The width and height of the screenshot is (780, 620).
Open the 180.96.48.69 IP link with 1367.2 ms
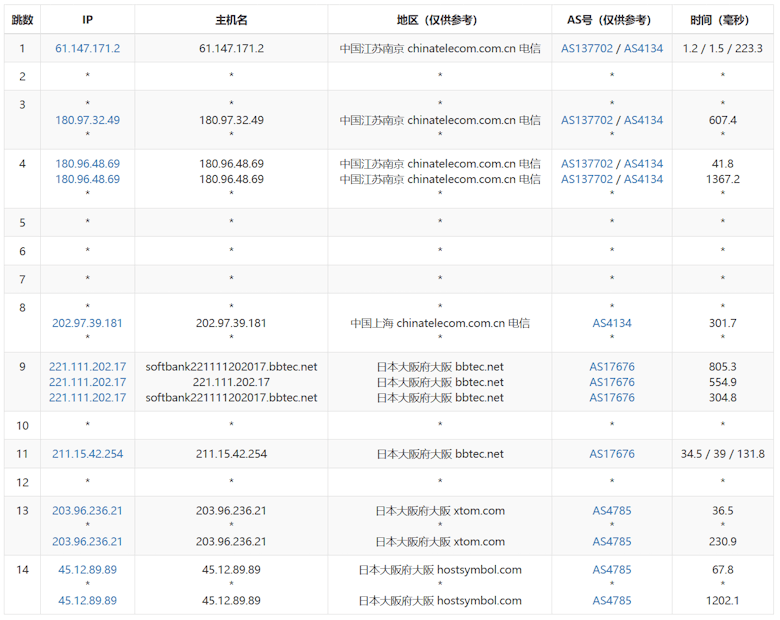88,179
